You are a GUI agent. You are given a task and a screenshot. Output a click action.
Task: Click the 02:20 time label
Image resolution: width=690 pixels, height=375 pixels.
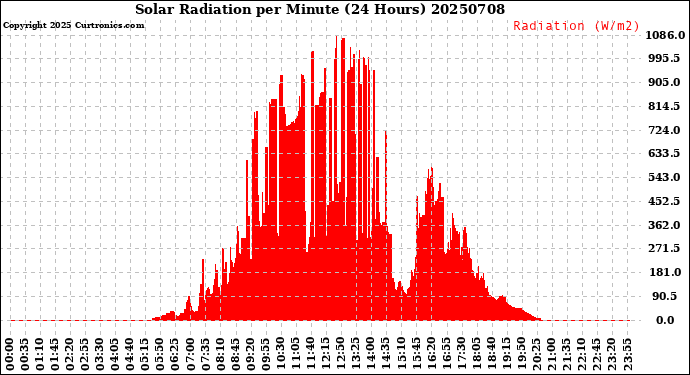click(x=70, y=355)
